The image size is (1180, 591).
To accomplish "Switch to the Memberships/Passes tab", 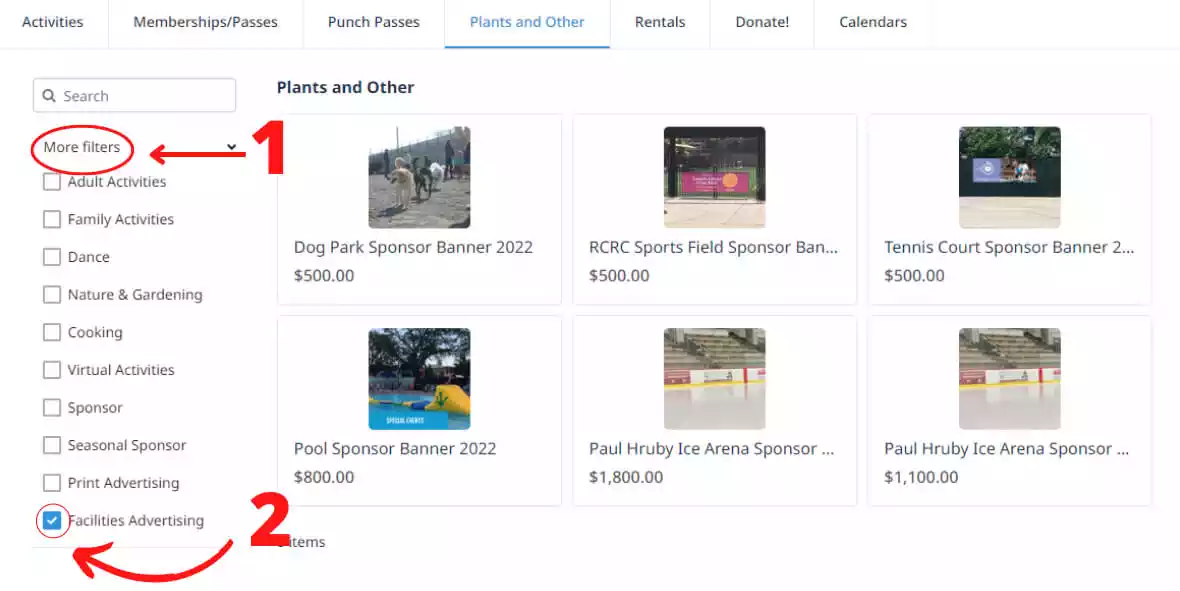I will coord(205,23).
